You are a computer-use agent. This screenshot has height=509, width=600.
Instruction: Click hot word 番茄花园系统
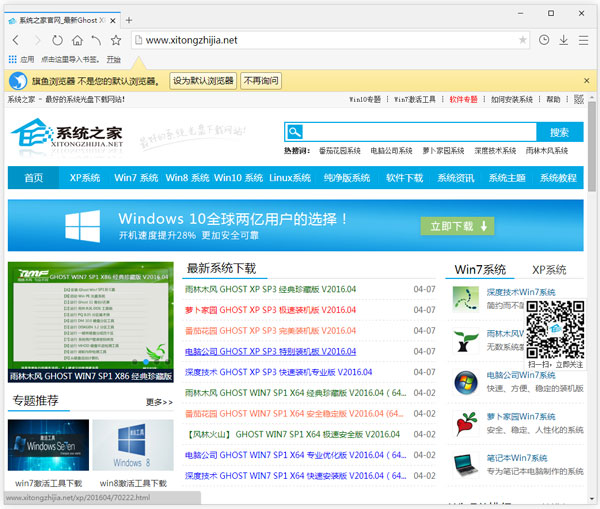(340, 151)
